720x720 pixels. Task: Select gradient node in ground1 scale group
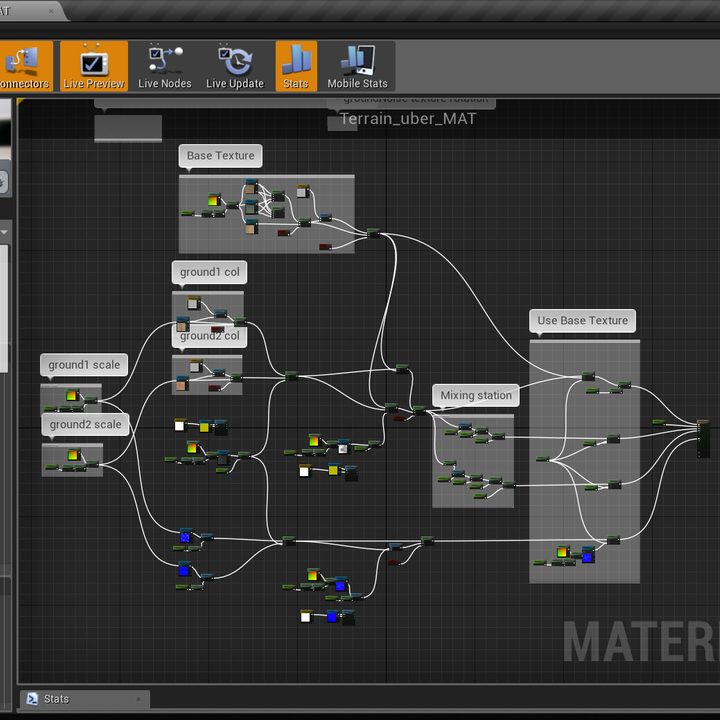click(72, 395)
